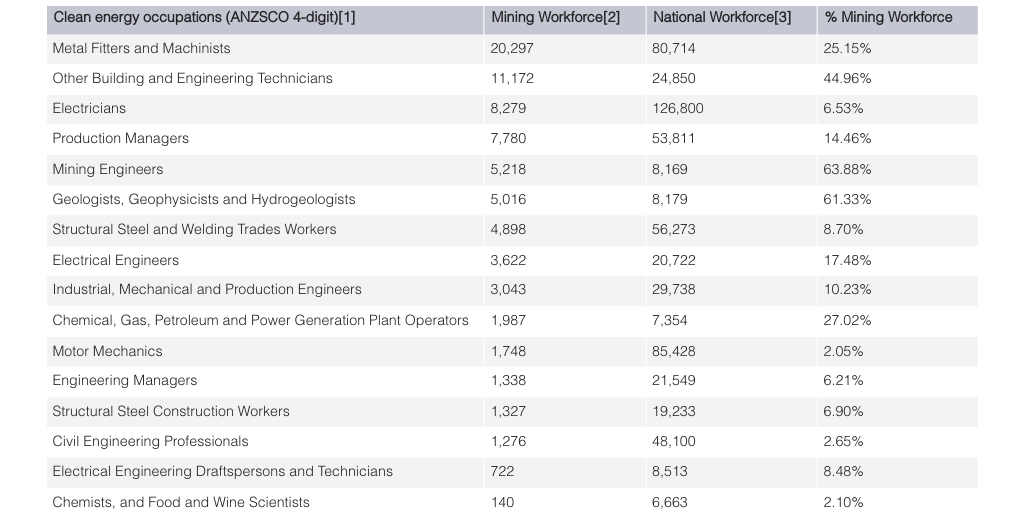Click the percentage value 63.88%
This screenshot has height=512, width=1024.
847,169
